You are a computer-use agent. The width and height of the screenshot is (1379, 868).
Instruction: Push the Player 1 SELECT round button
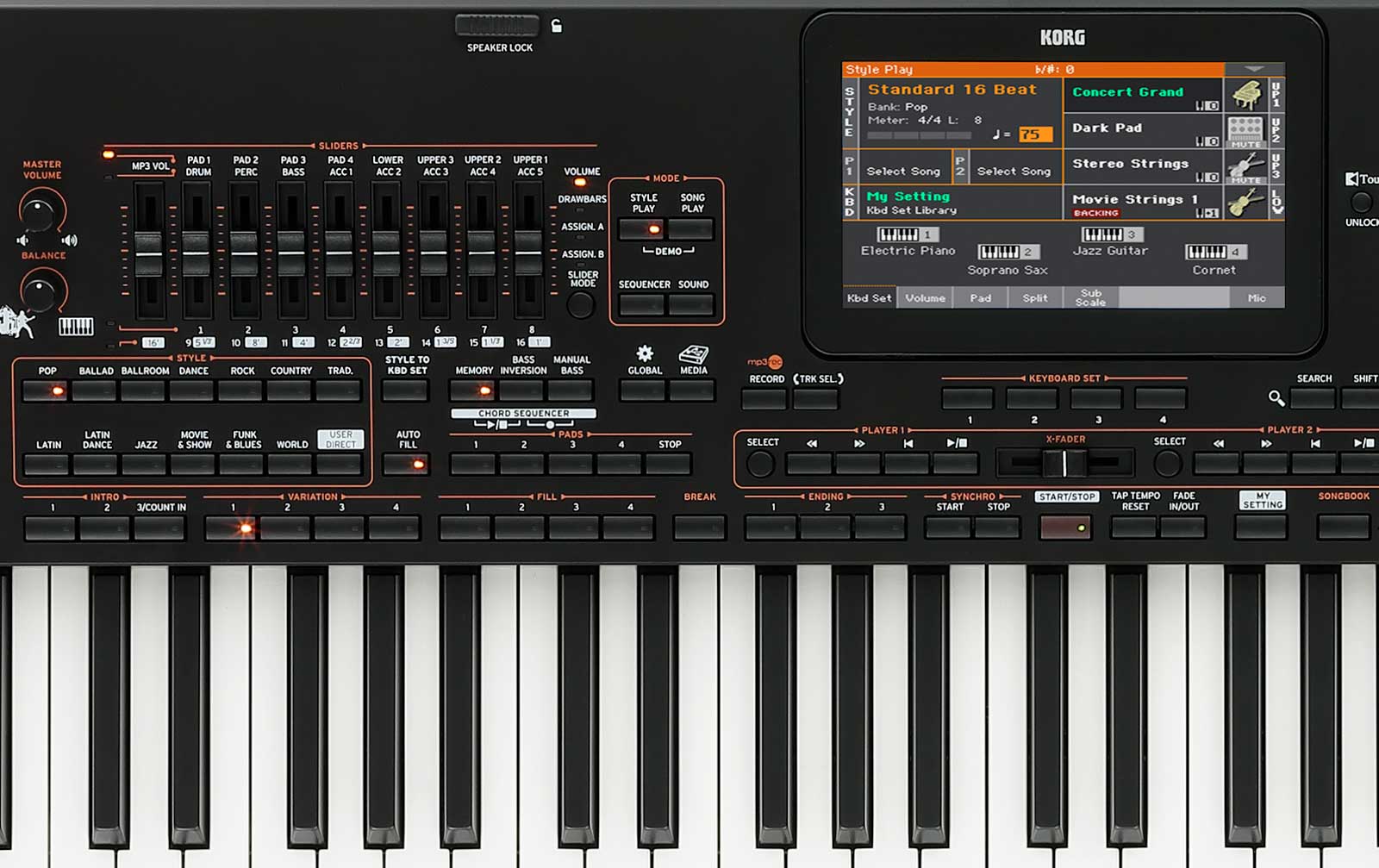click(760, 464)
